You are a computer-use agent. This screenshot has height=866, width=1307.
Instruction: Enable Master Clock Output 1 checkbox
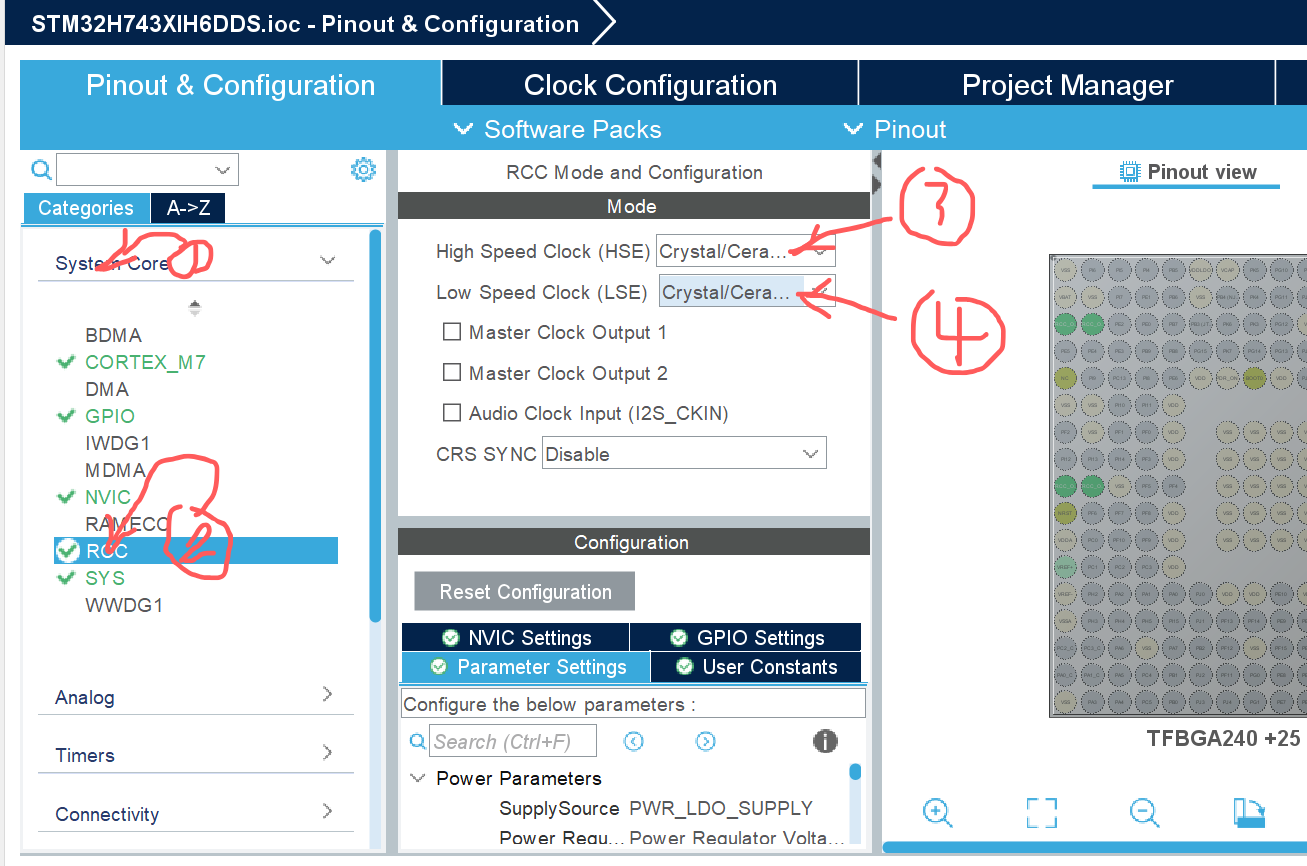click(x=452, y=332)
